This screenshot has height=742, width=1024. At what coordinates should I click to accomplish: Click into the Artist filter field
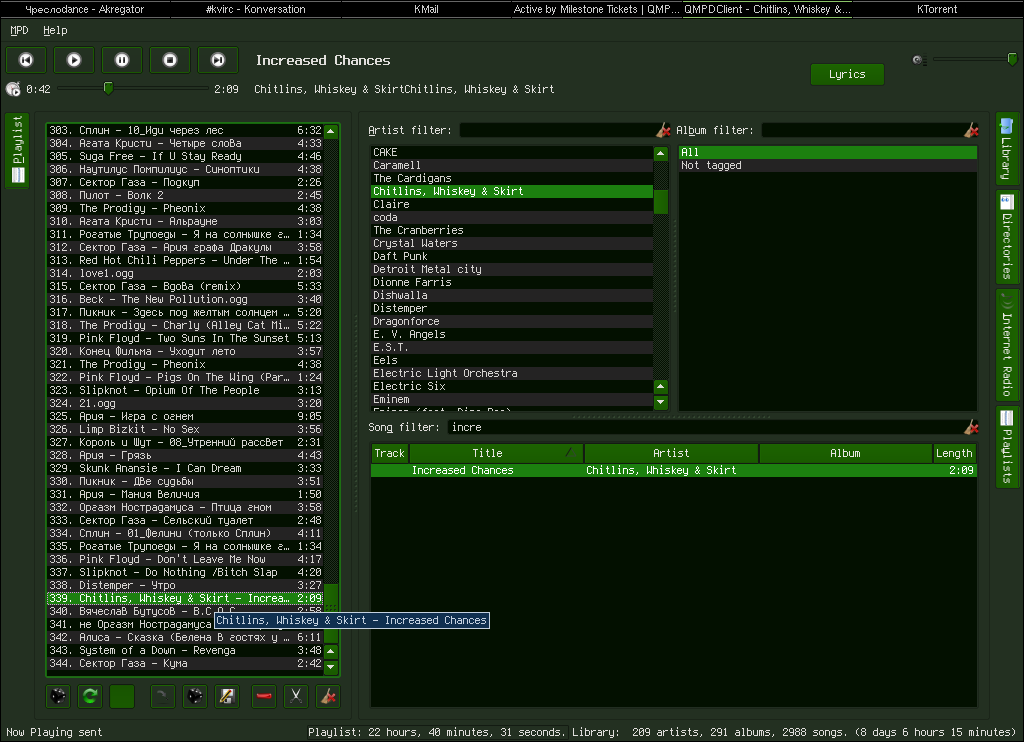(x=557, y=130)
